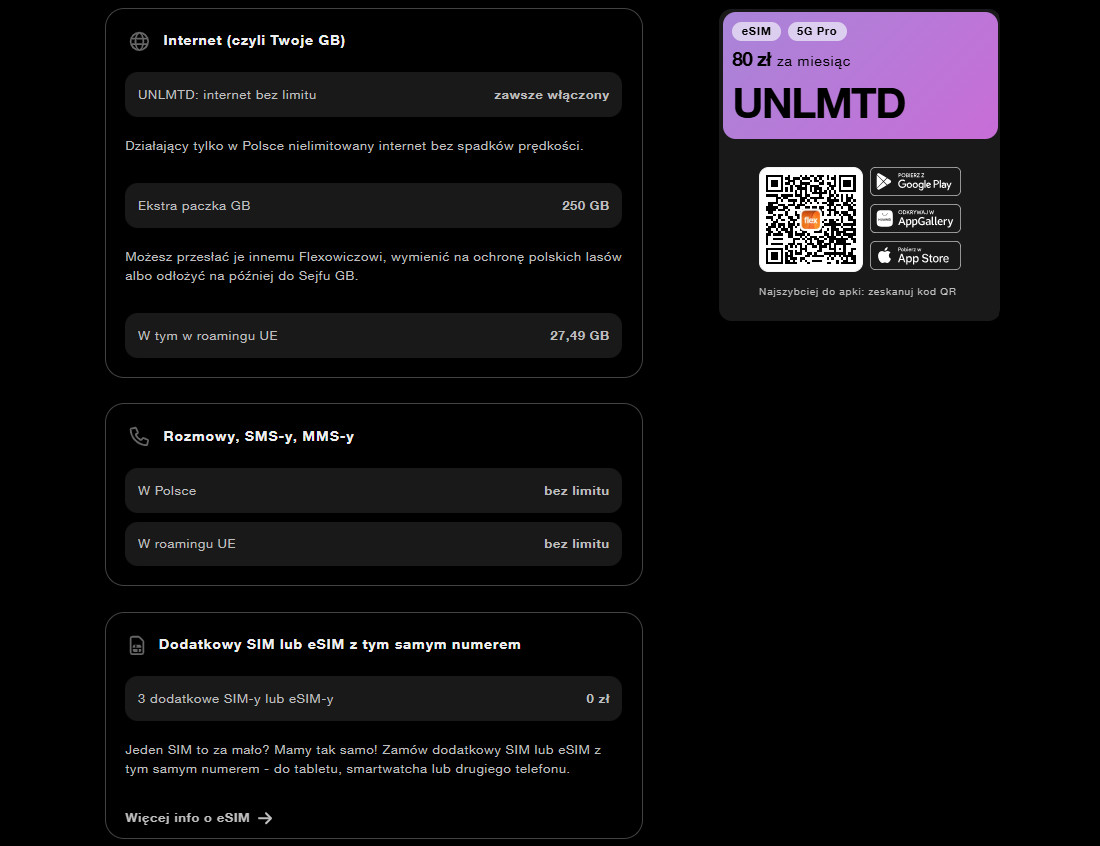
Task: Click the 5G Pro tag on plan card
Action: [817, 32]
